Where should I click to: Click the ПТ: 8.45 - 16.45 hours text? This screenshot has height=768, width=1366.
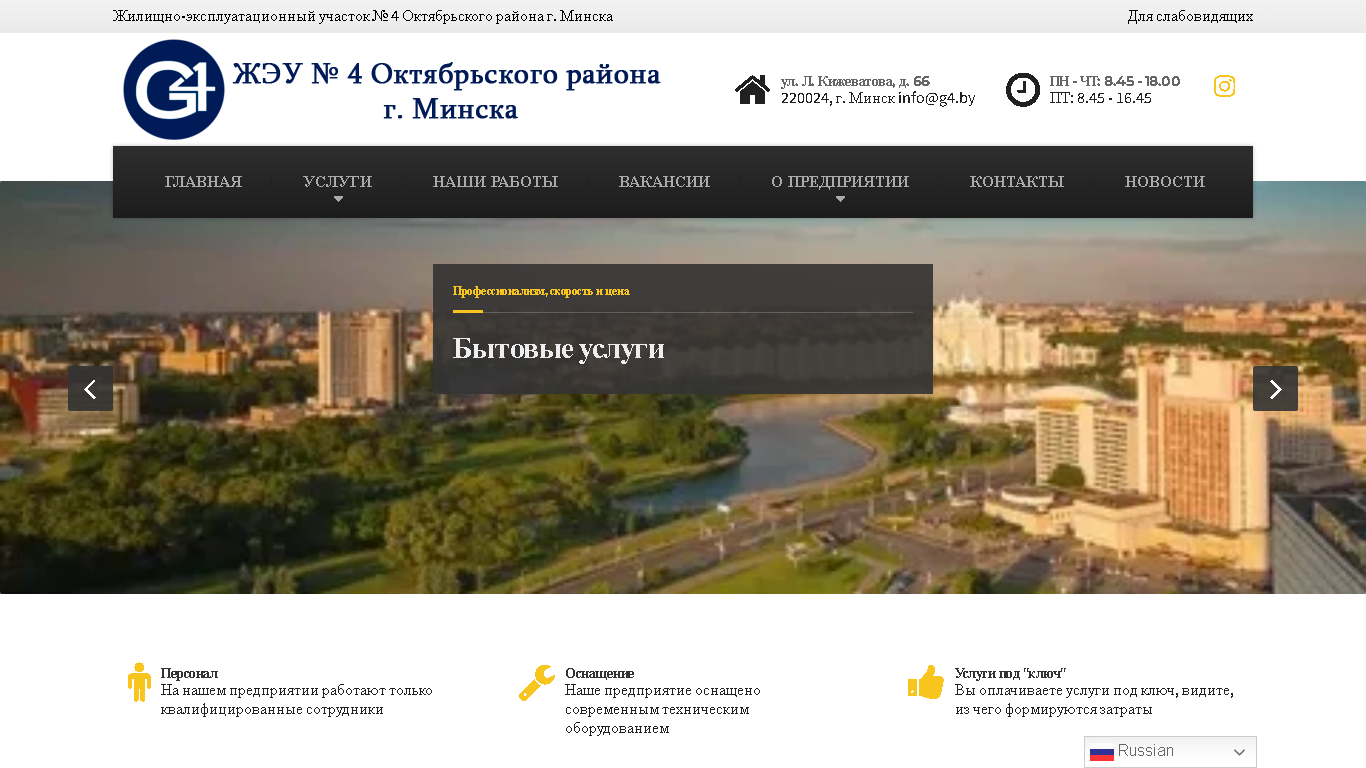(x=1100, y=98)
